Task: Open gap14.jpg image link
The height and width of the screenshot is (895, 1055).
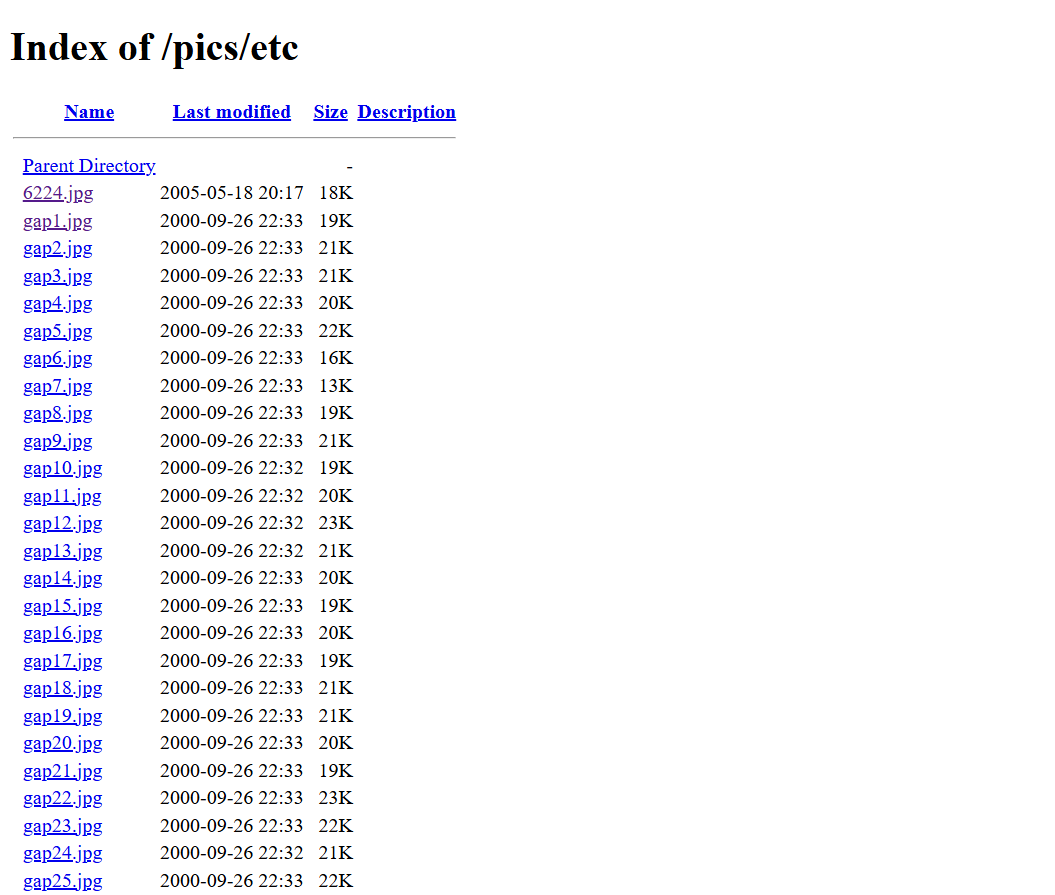Action: coord(62,578)
